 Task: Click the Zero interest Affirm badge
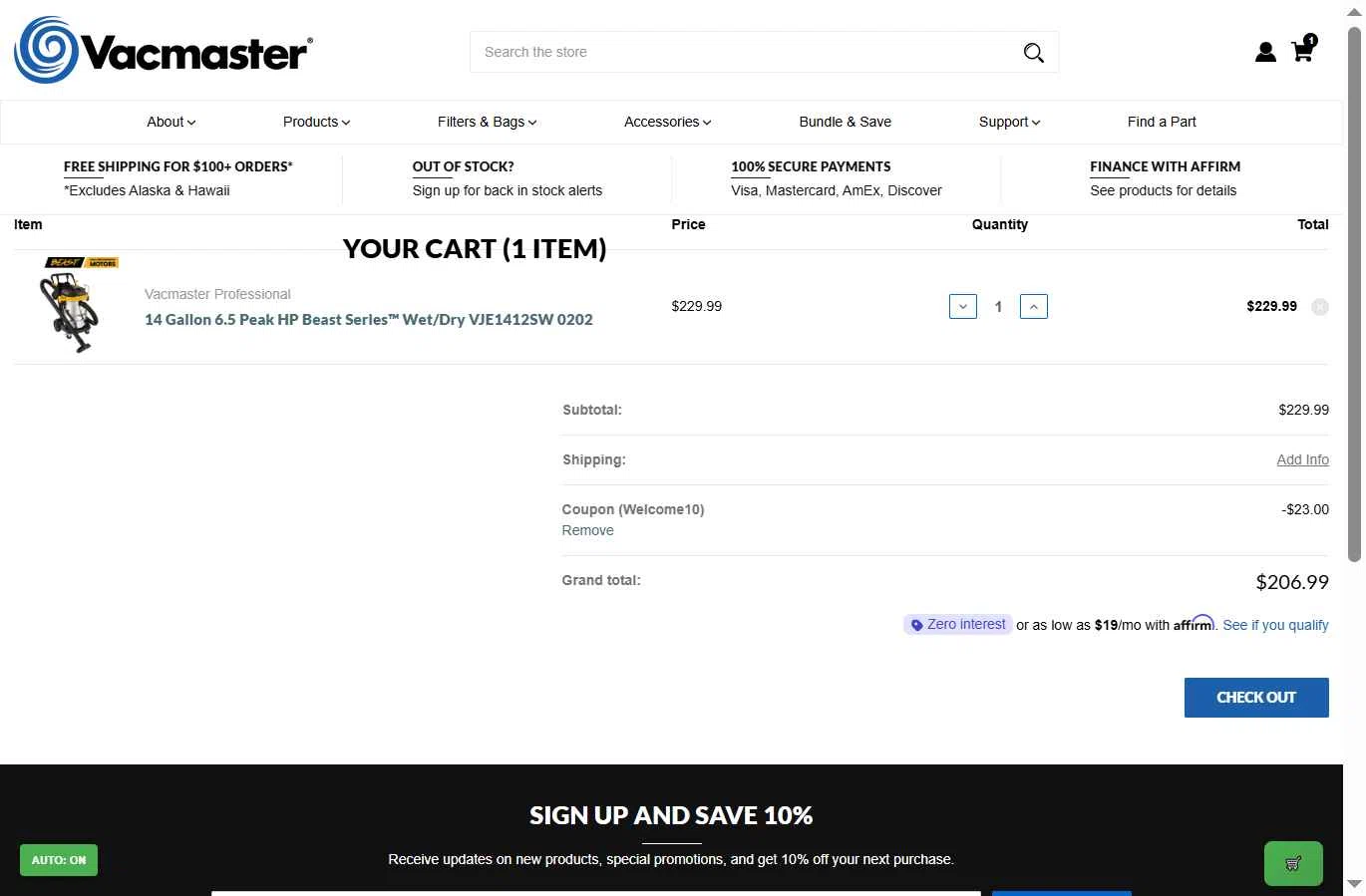[x=958, y=625]
